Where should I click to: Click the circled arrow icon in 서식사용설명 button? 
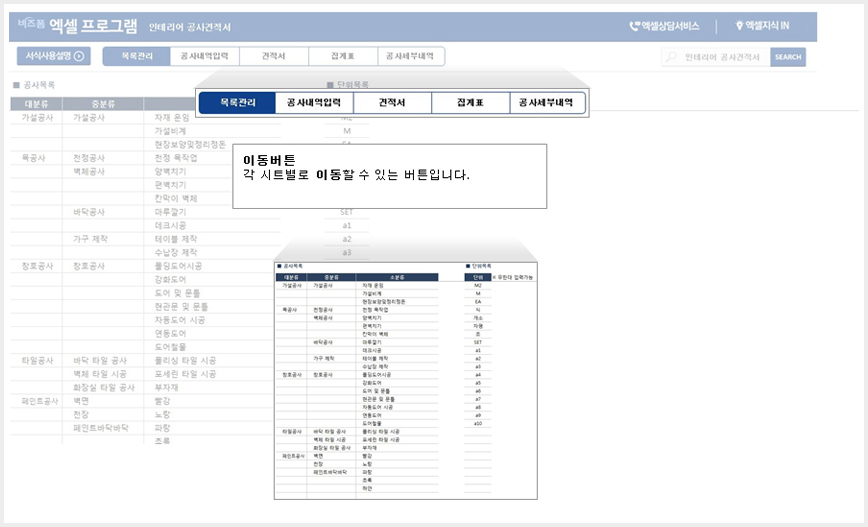[x=79, y=56]
